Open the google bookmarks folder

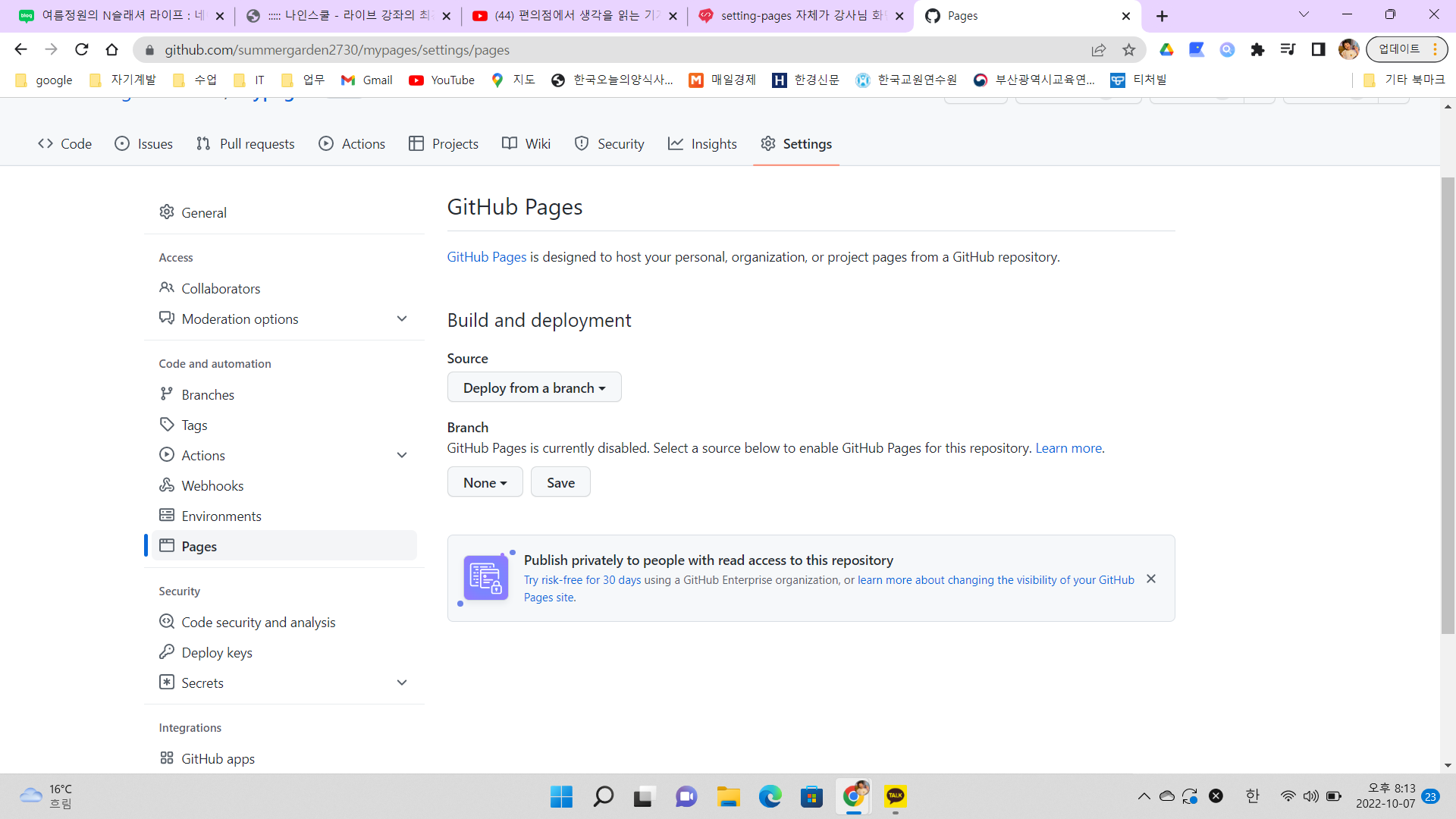tap(44, 80)
